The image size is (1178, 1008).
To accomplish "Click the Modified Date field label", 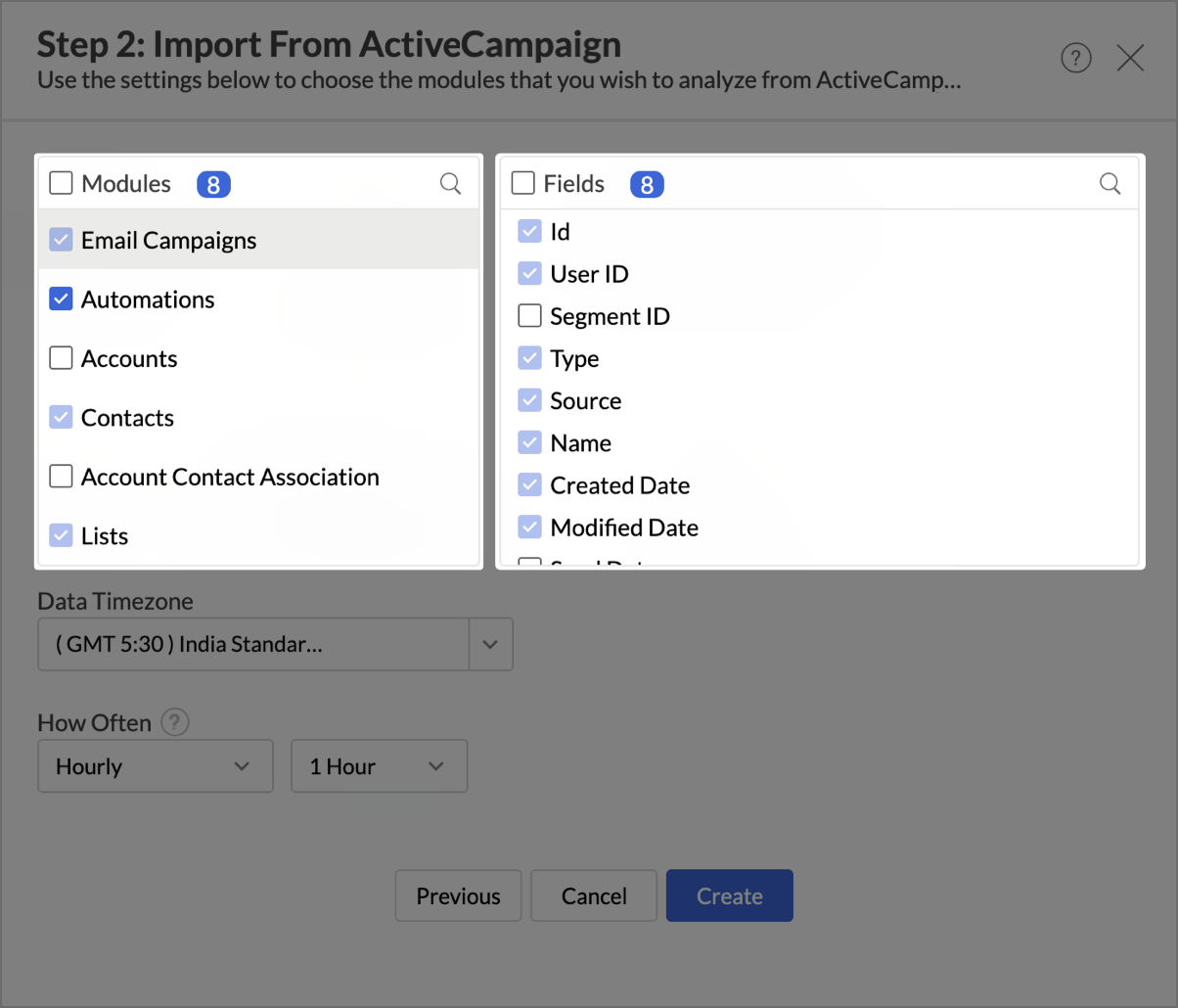I will pos(624,527).
